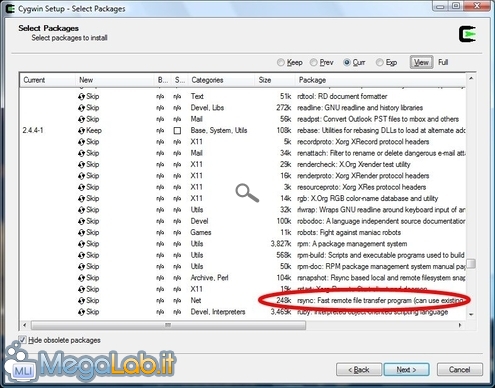This screenshot has width=495, height=388.
Task: Toggle source checkbox for rebase package
Action: 177,131
